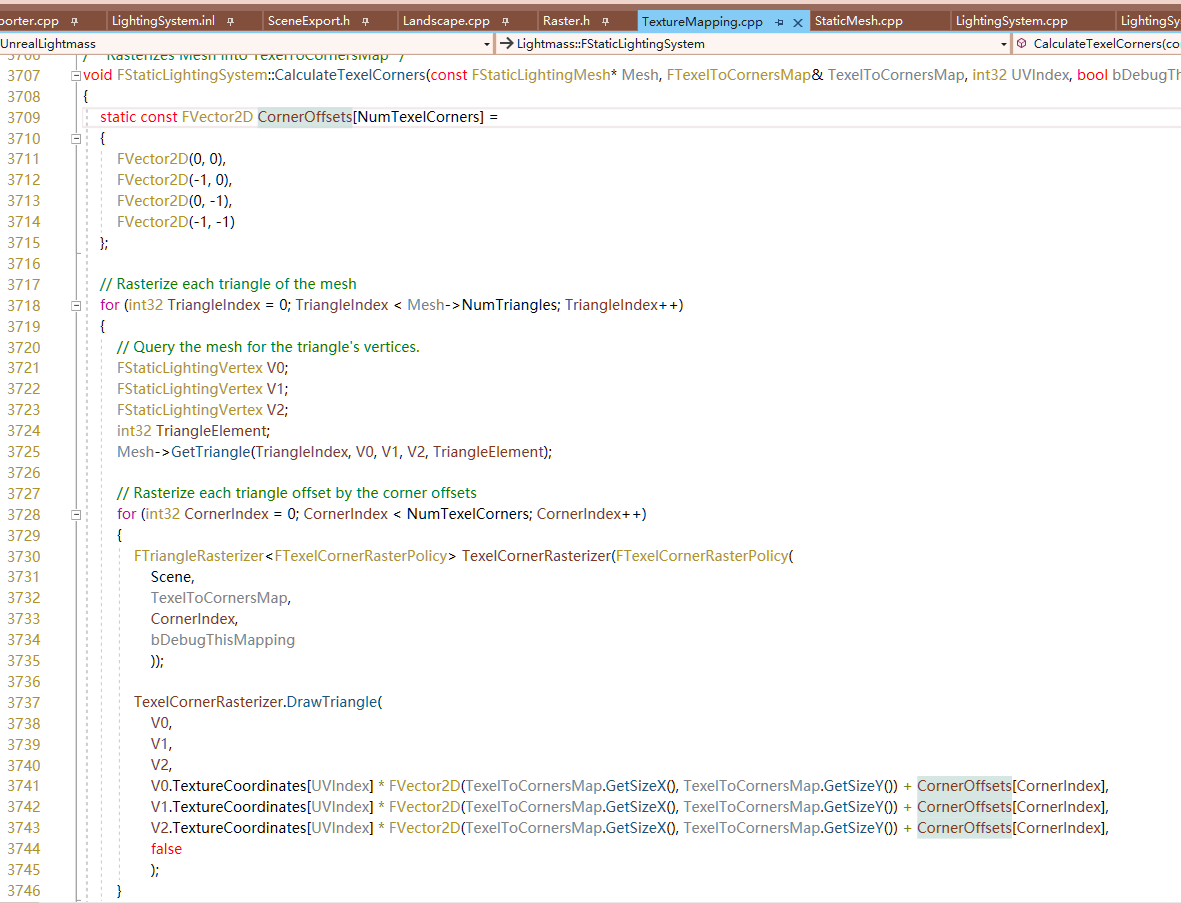Viewport: 1181px width, 903px height.
Task: Click V1.TextureCoordinates on line 3742
Action: click(228, 807)
